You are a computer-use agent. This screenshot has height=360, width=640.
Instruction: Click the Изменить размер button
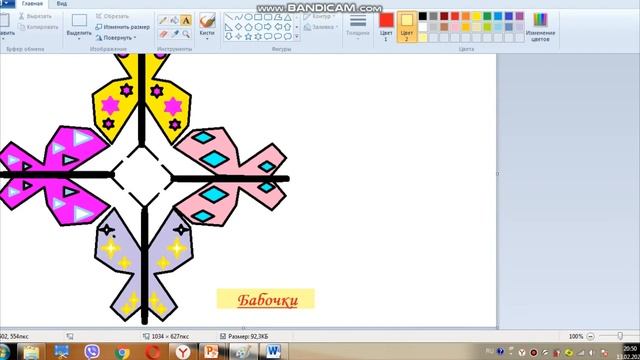[122, 27]
